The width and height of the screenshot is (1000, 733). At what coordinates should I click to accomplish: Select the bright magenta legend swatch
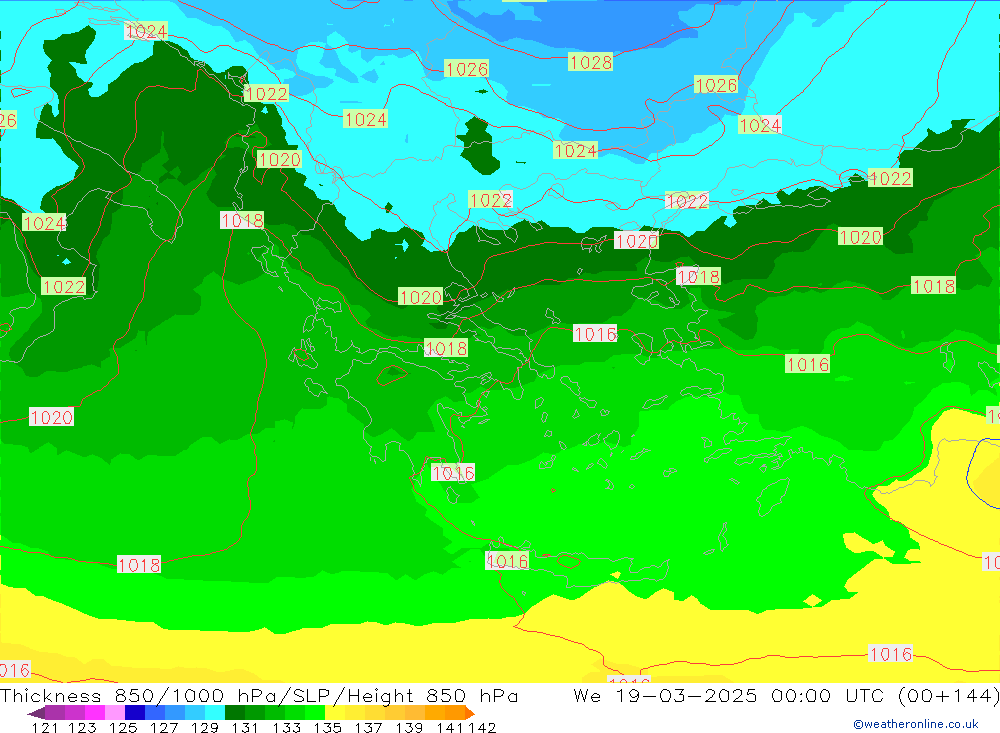tap(94, 713)
